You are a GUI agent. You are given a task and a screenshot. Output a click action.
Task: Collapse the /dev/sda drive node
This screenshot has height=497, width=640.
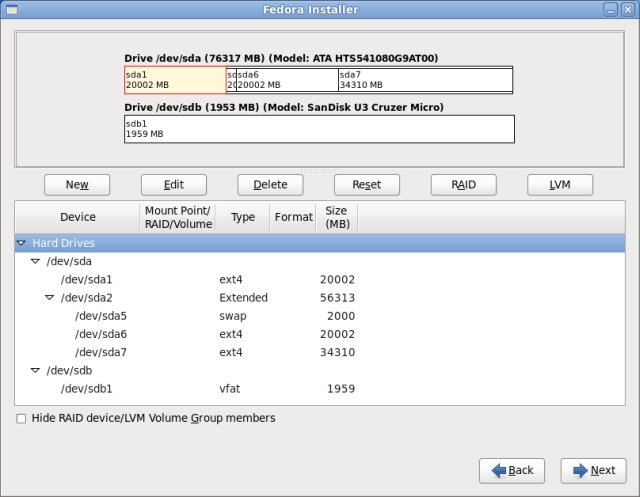[36, 261]
